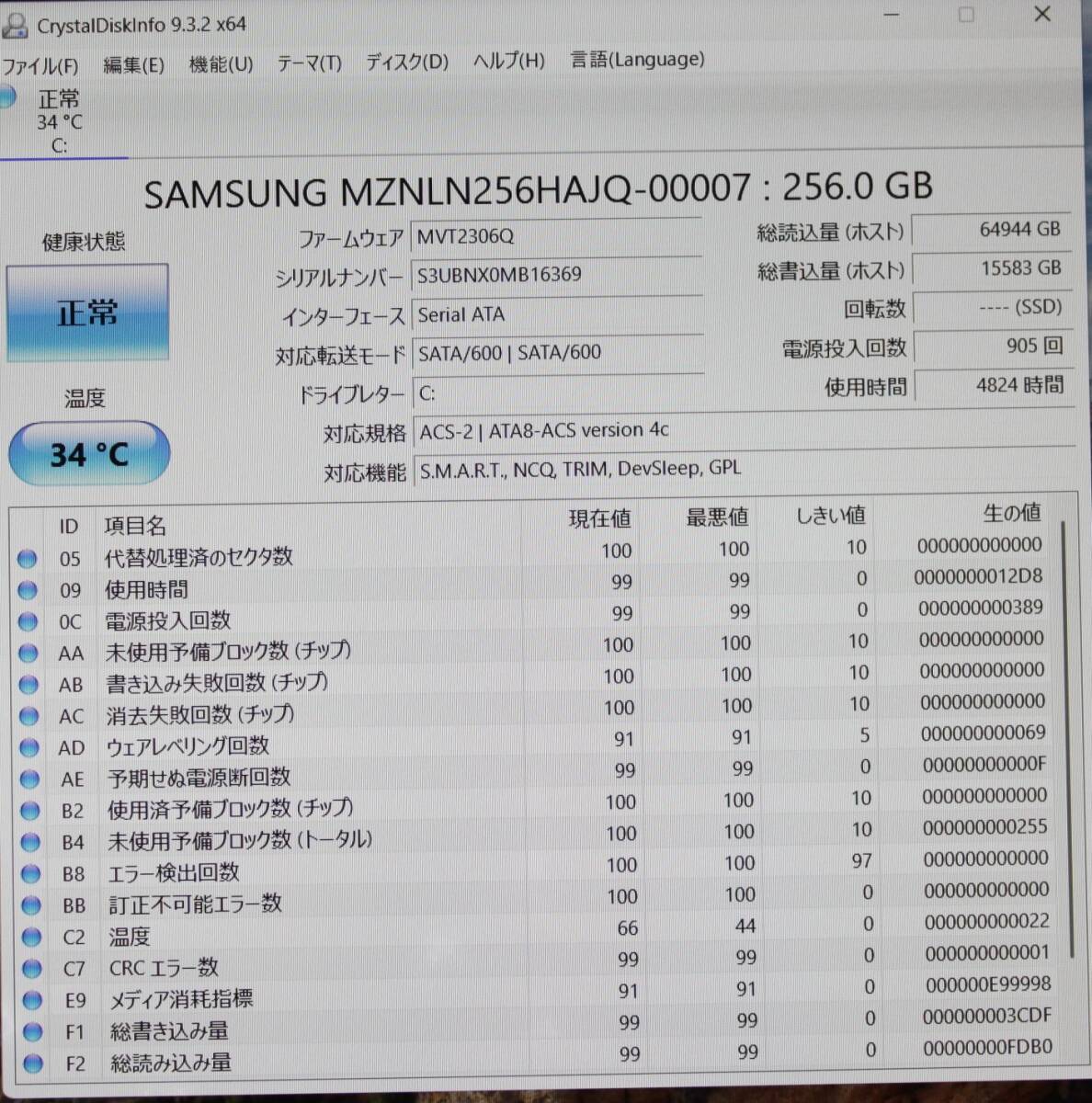This screenshot has width=1092, height=1103.
Task: Click the status dot beside 代替処理済のセクタ数
Action: 28,559
